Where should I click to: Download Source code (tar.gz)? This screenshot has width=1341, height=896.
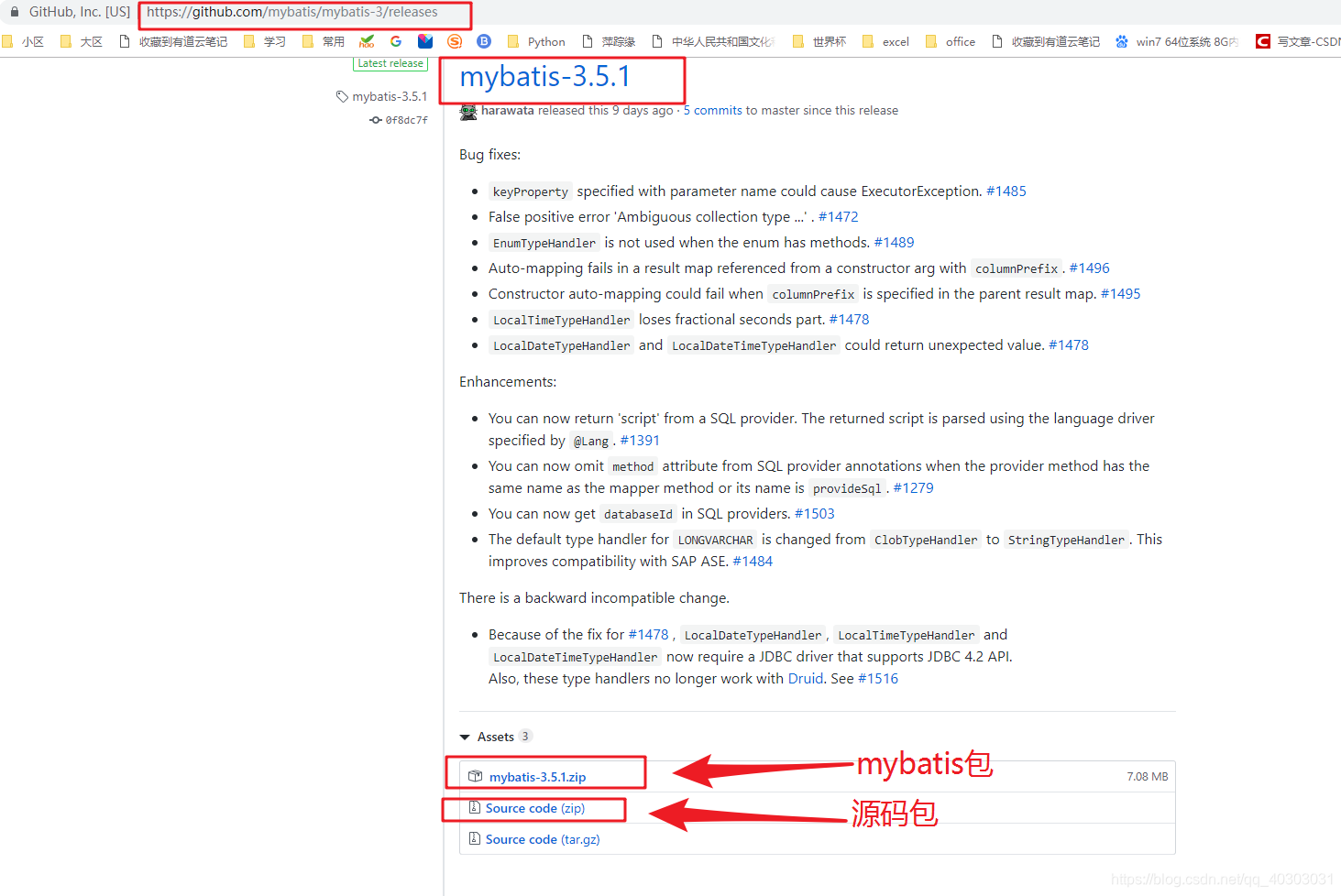543,839
